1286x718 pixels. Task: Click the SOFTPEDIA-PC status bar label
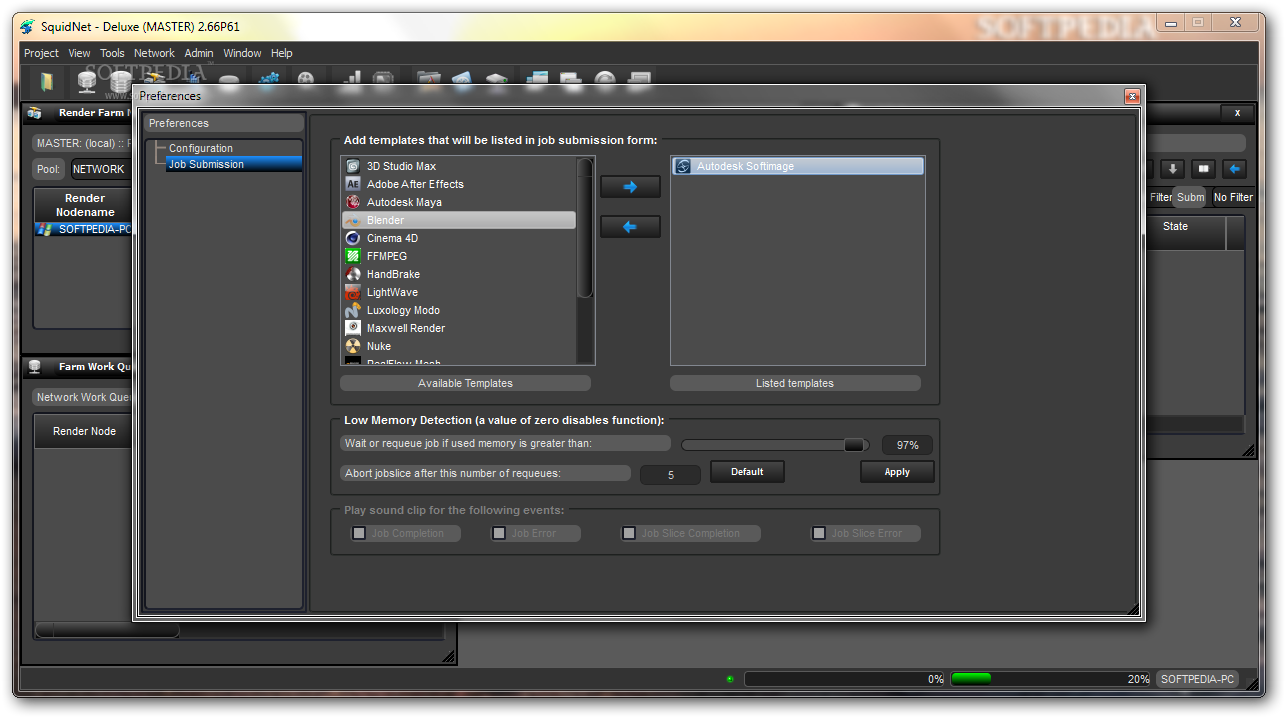tap(1197, 679)
